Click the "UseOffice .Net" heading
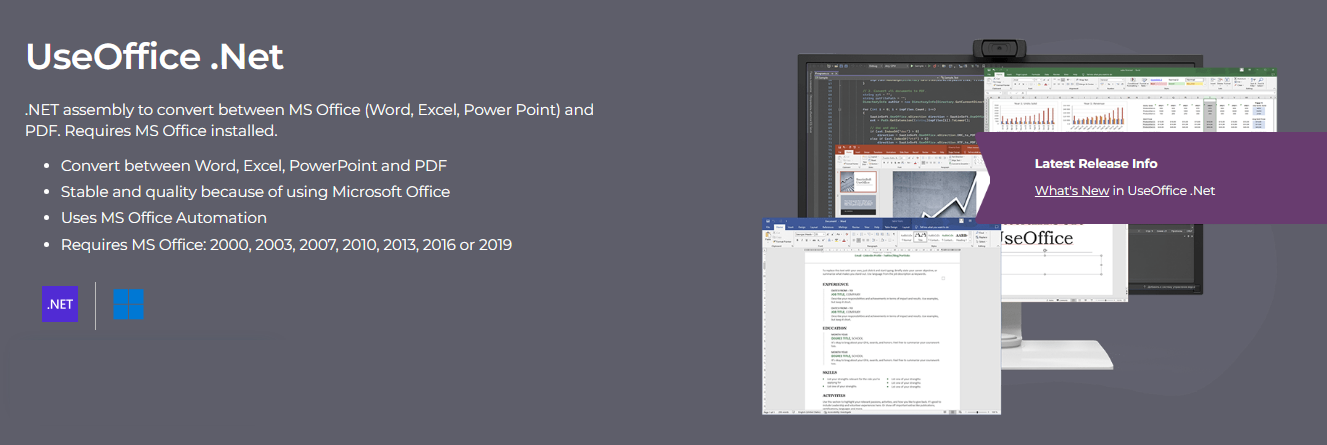The height and width of the screenshot is (445, 1327). (x=155, y=57)
